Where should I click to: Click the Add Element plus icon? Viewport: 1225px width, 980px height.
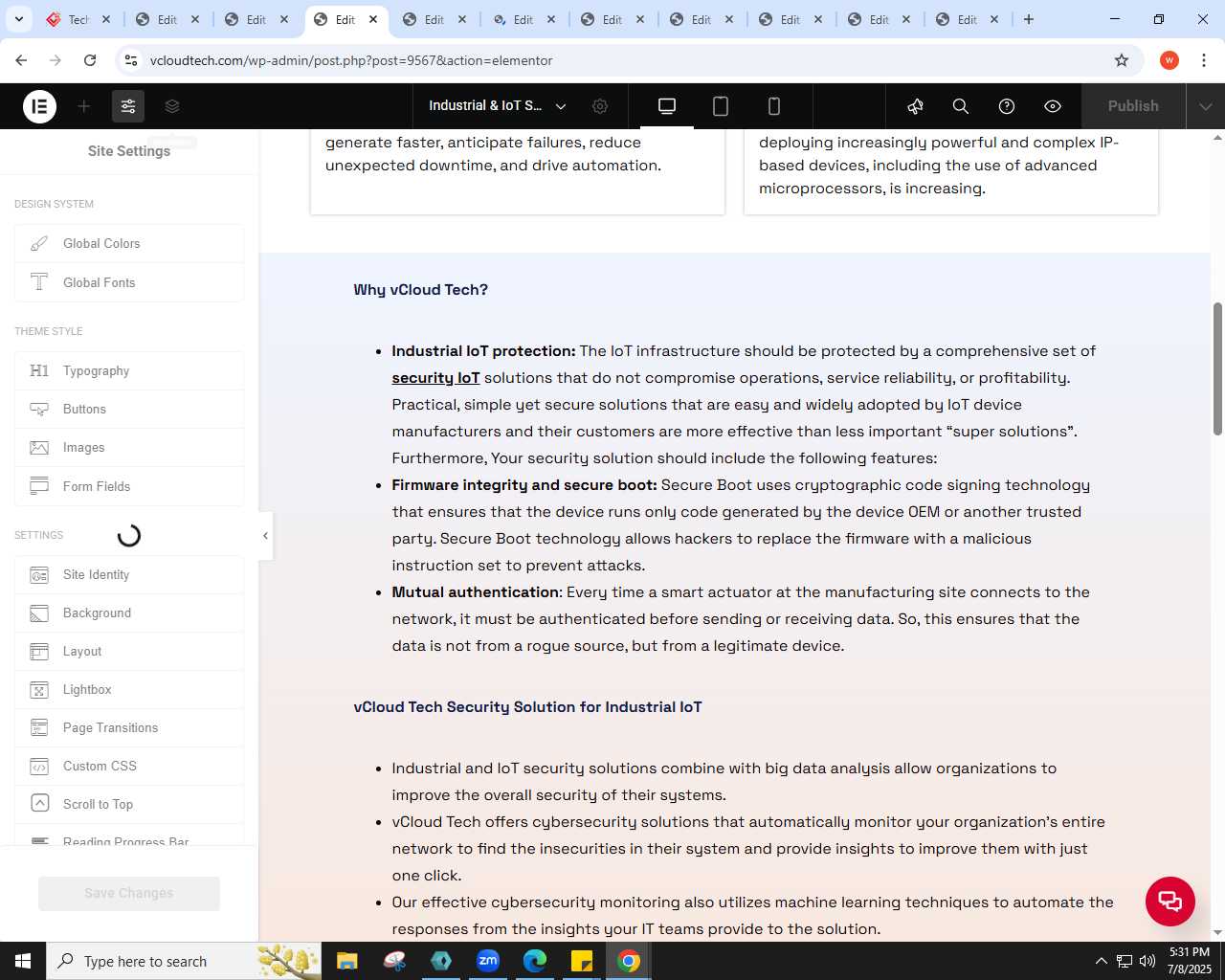84,106
